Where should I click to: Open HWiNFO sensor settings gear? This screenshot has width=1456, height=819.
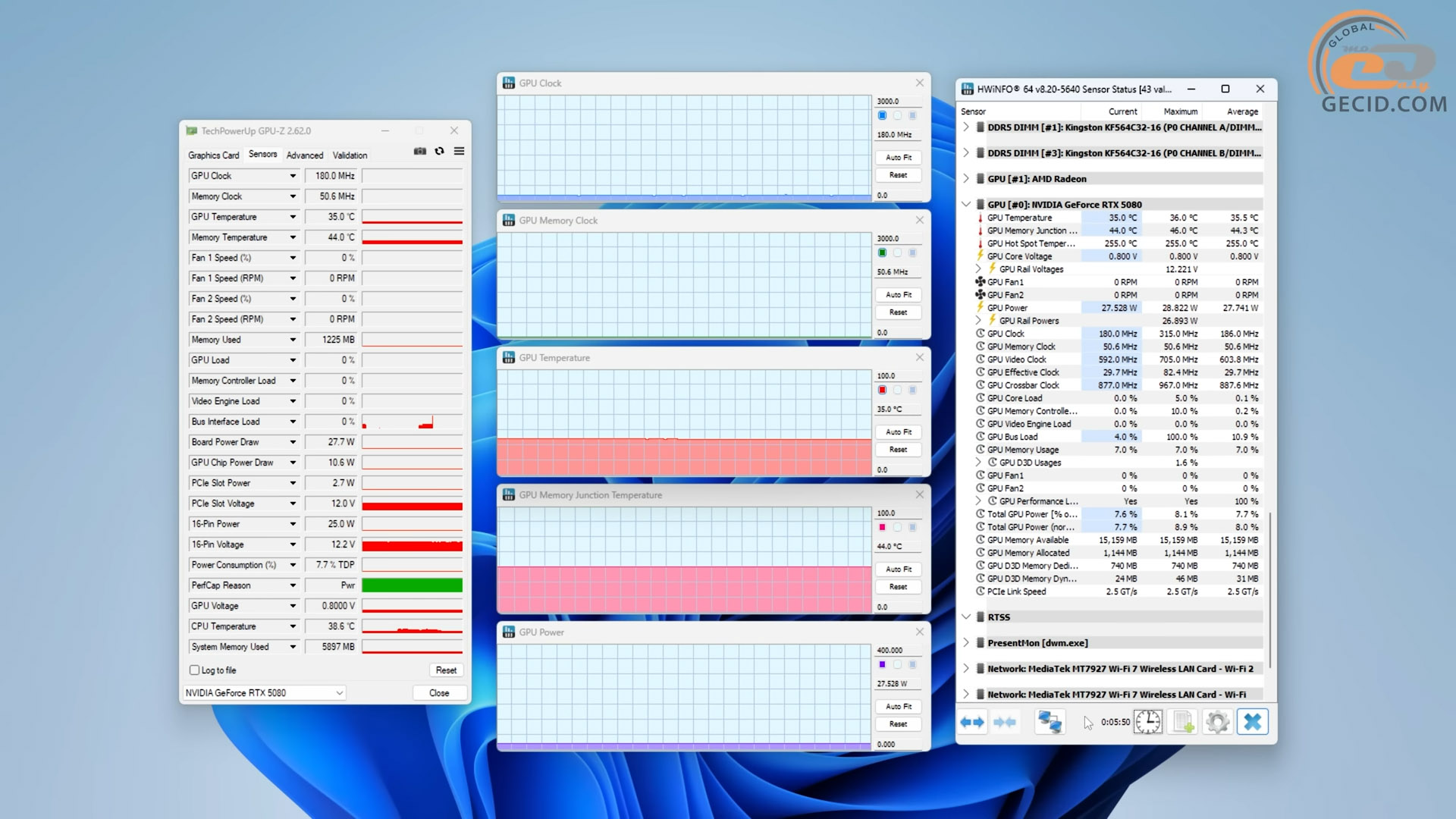click(x=1217, y=722)
